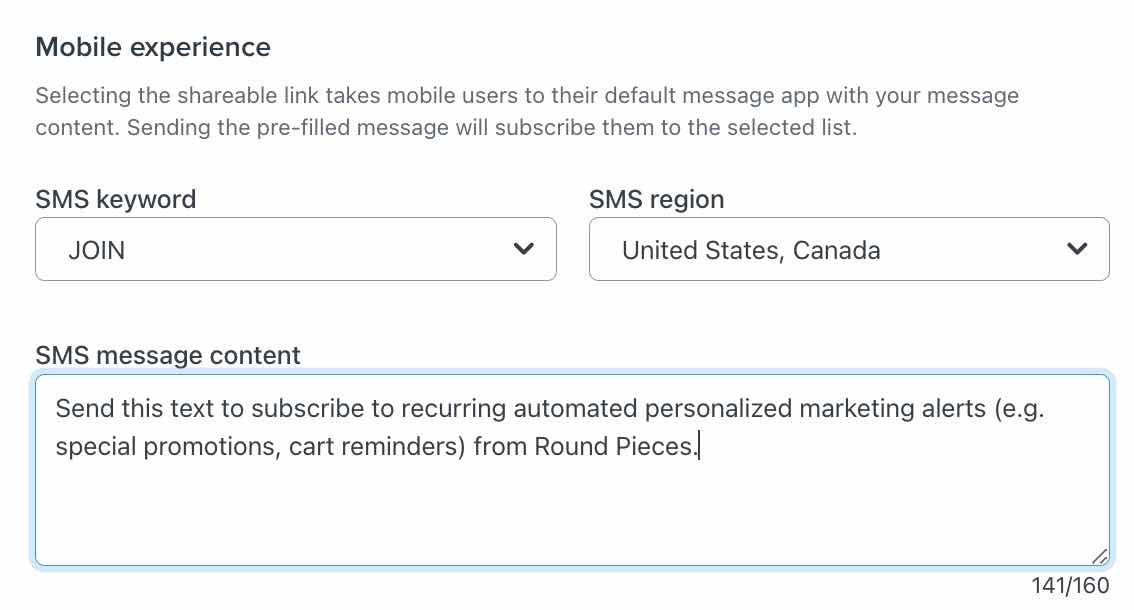Click the SMS keyword label
Screen dimensions: 1134x610
115,199
